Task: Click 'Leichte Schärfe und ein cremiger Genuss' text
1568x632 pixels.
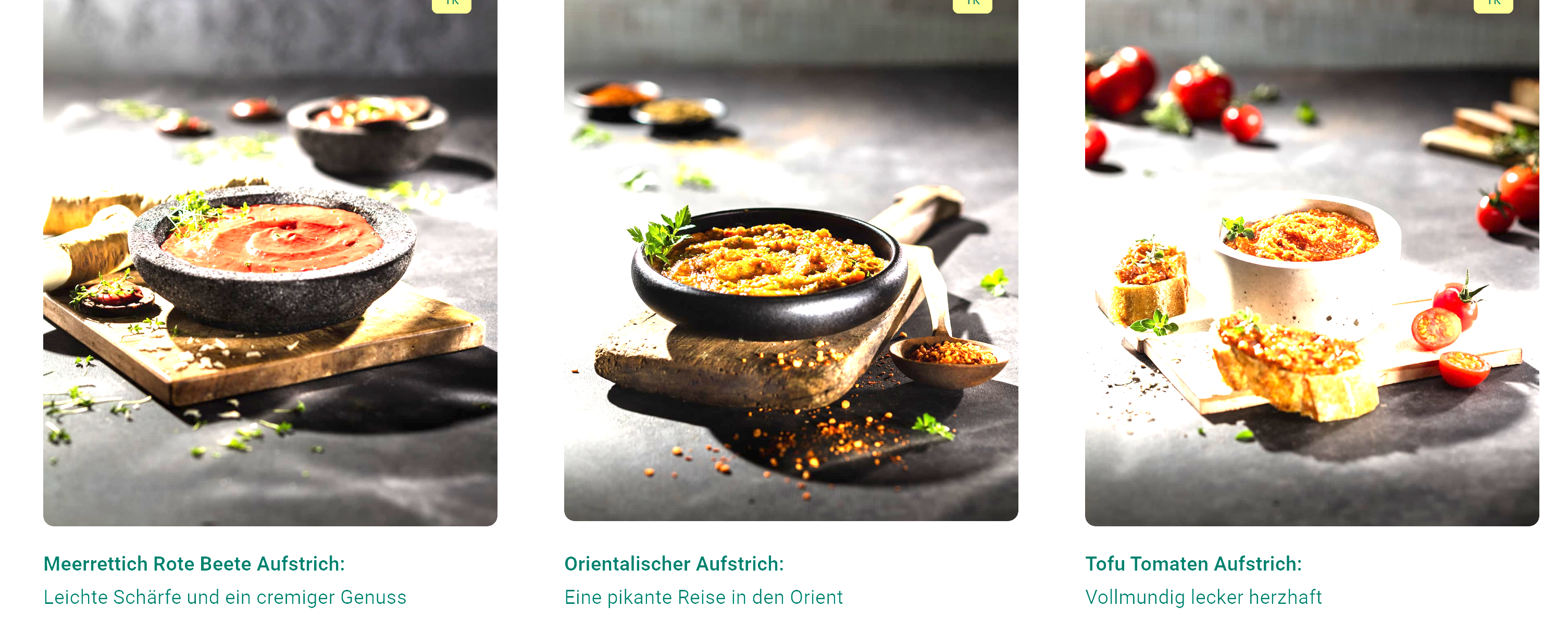Action: [225, 597]
